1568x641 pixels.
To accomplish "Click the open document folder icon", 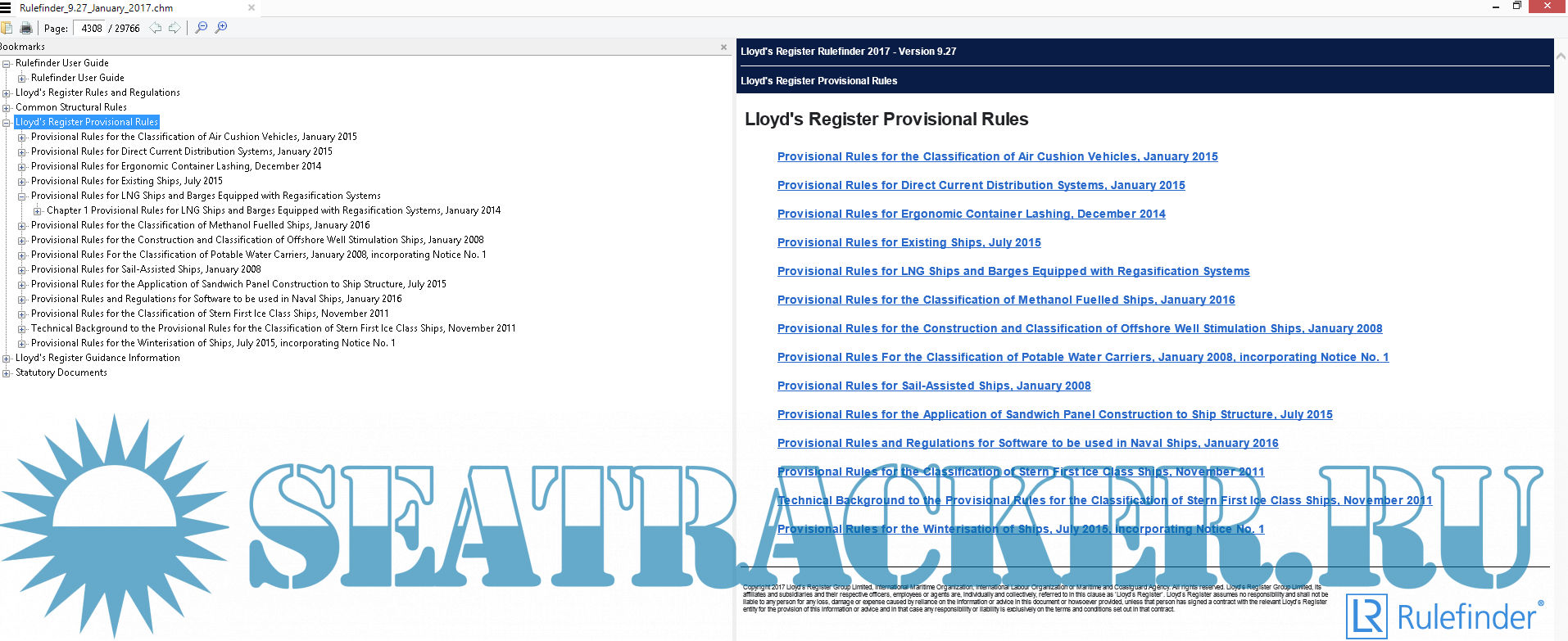I will 7,28.
